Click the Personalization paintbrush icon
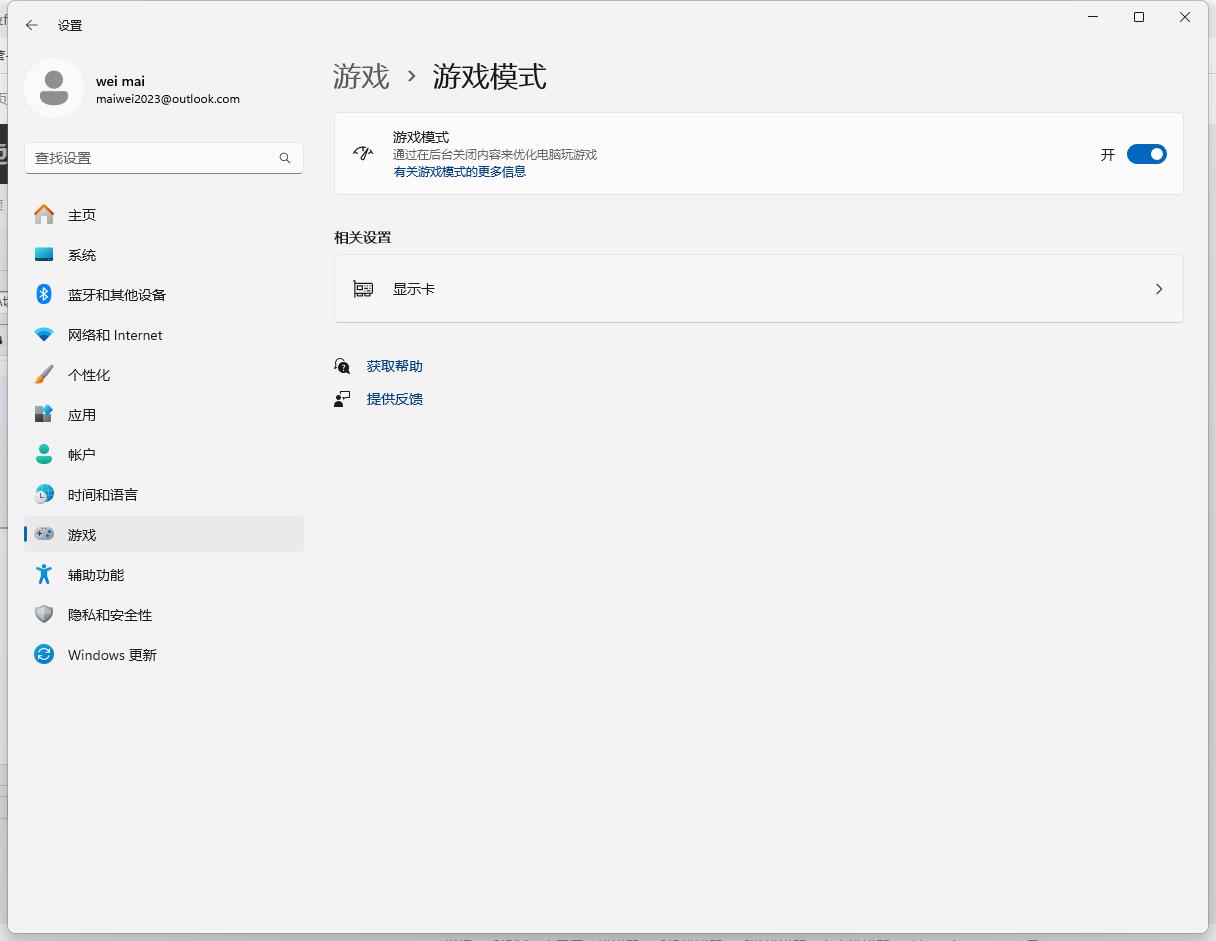This screenshot has width=1216, height=941. tap(44, 375)
